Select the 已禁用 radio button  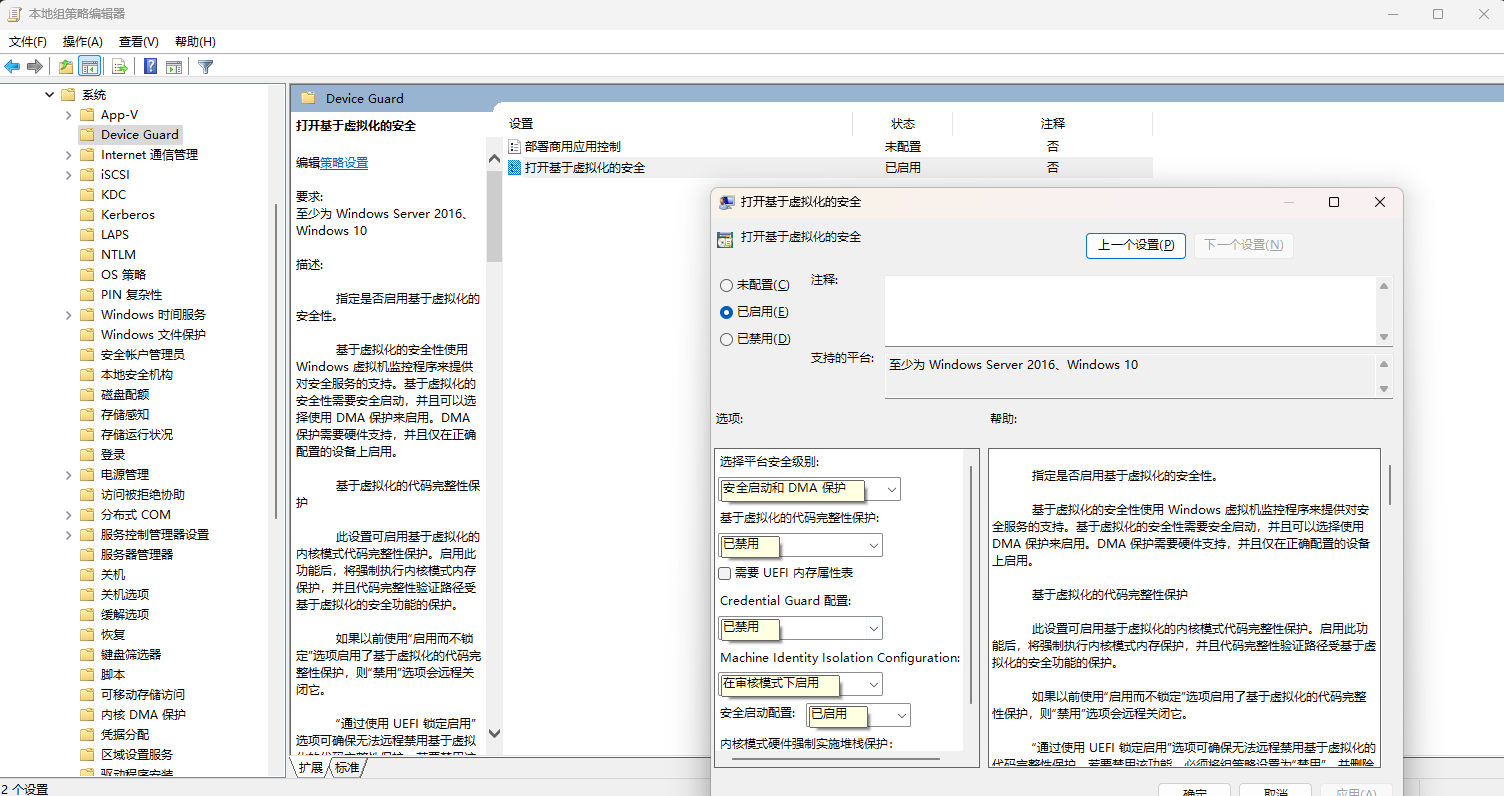726,339
